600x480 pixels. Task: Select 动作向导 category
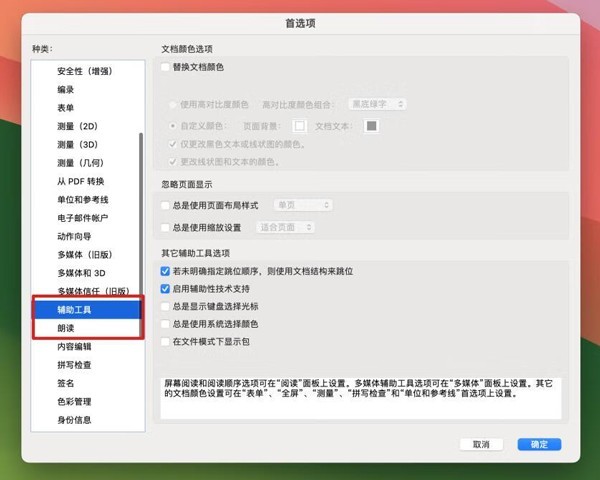pos(88,237)
